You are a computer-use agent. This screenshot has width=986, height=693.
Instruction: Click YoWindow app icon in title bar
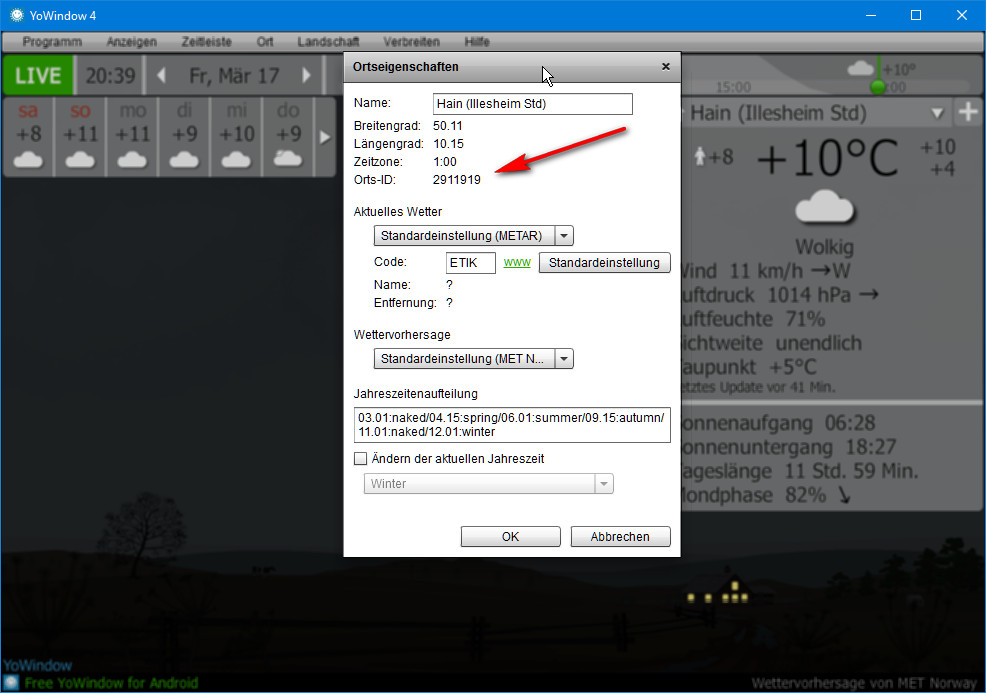[x=15, y=15]
